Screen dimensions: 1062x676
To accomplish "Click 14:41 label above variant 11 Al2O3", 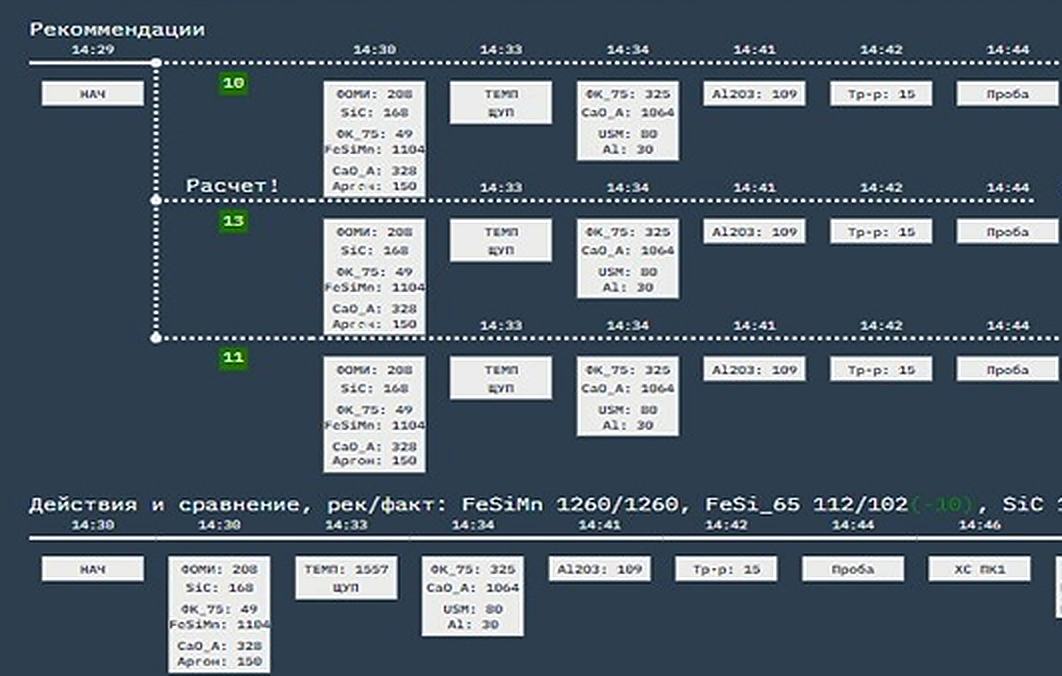I will tap(754, 326).
